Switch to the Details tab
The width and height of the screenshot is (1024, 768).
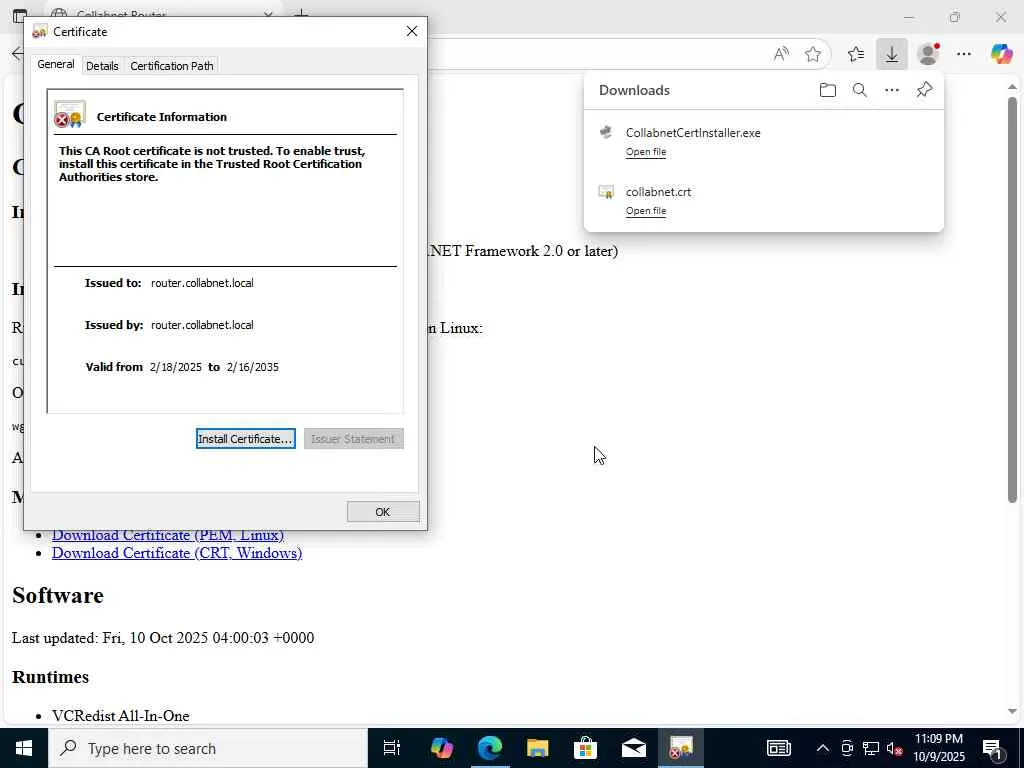coord(102,66)
